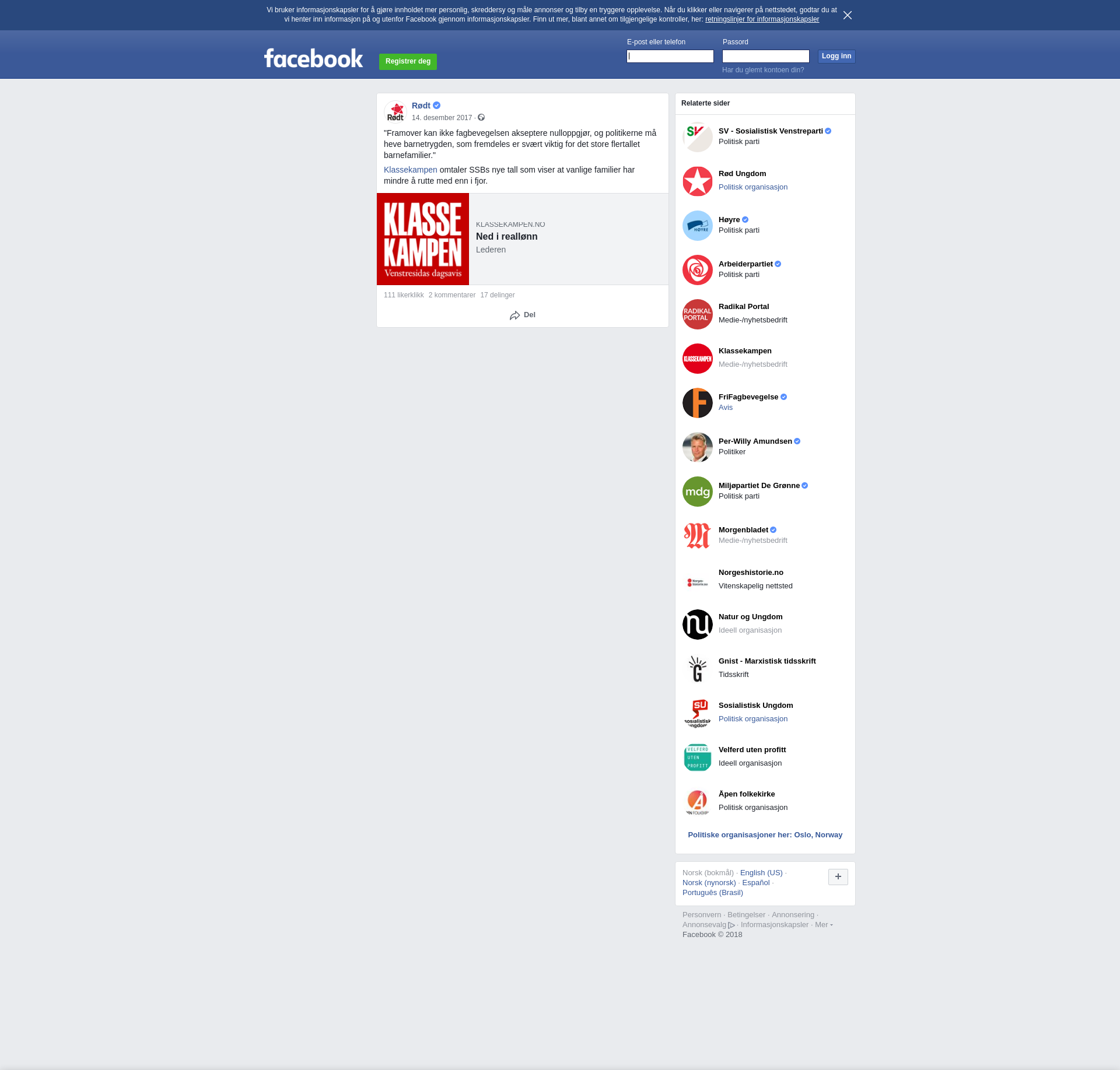Open Klassekampen logo in related pages
This screenshot has width=1120, height=1070.
pyautogui.click(x=698, y=359)
